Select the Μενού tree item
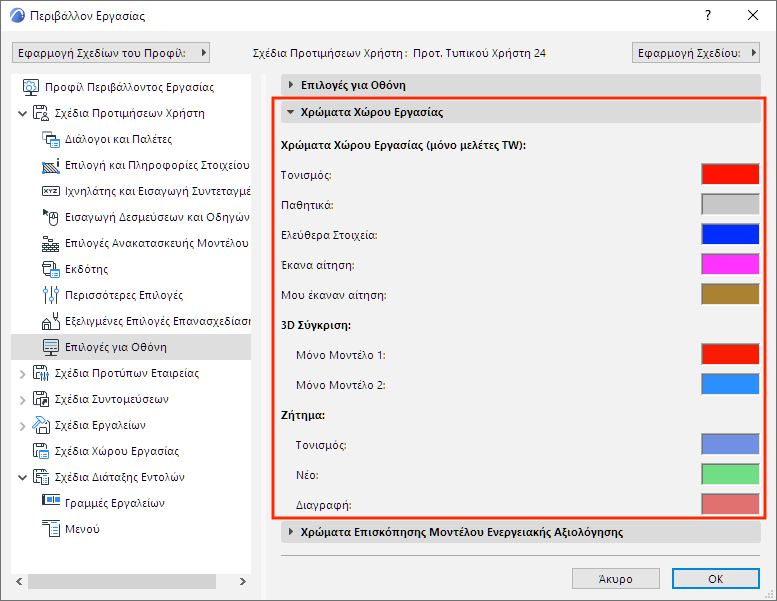777x601 pixels. coord(83,529)
